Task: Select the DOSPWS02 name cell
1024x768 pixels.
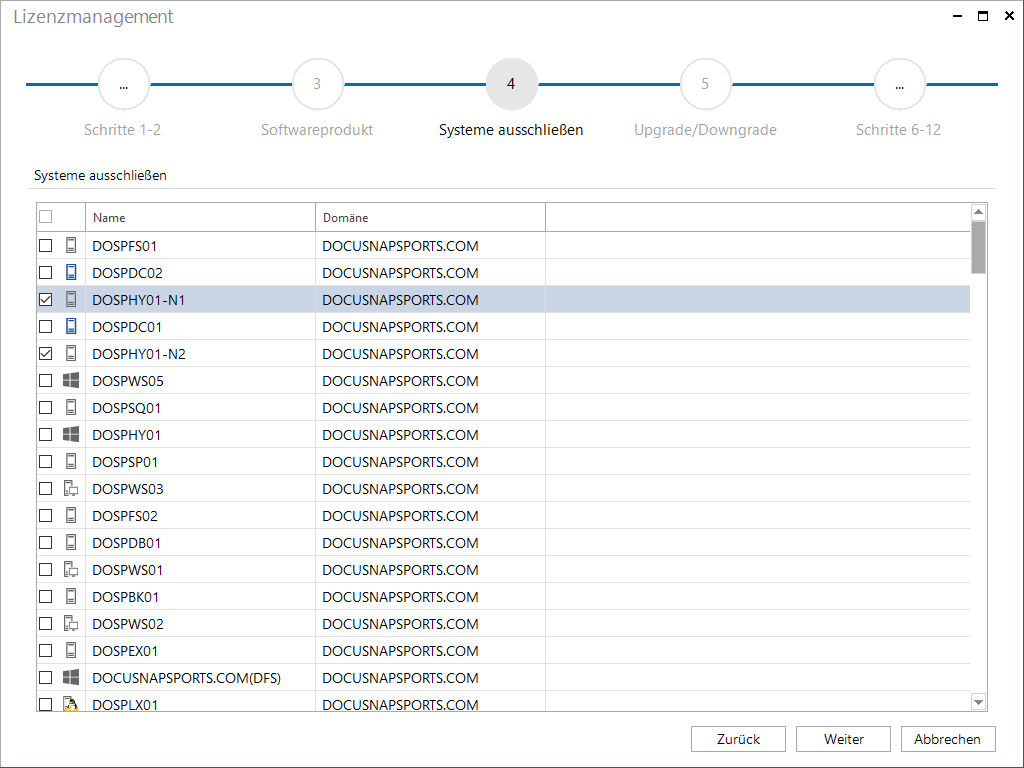Action: click(200, 624)
